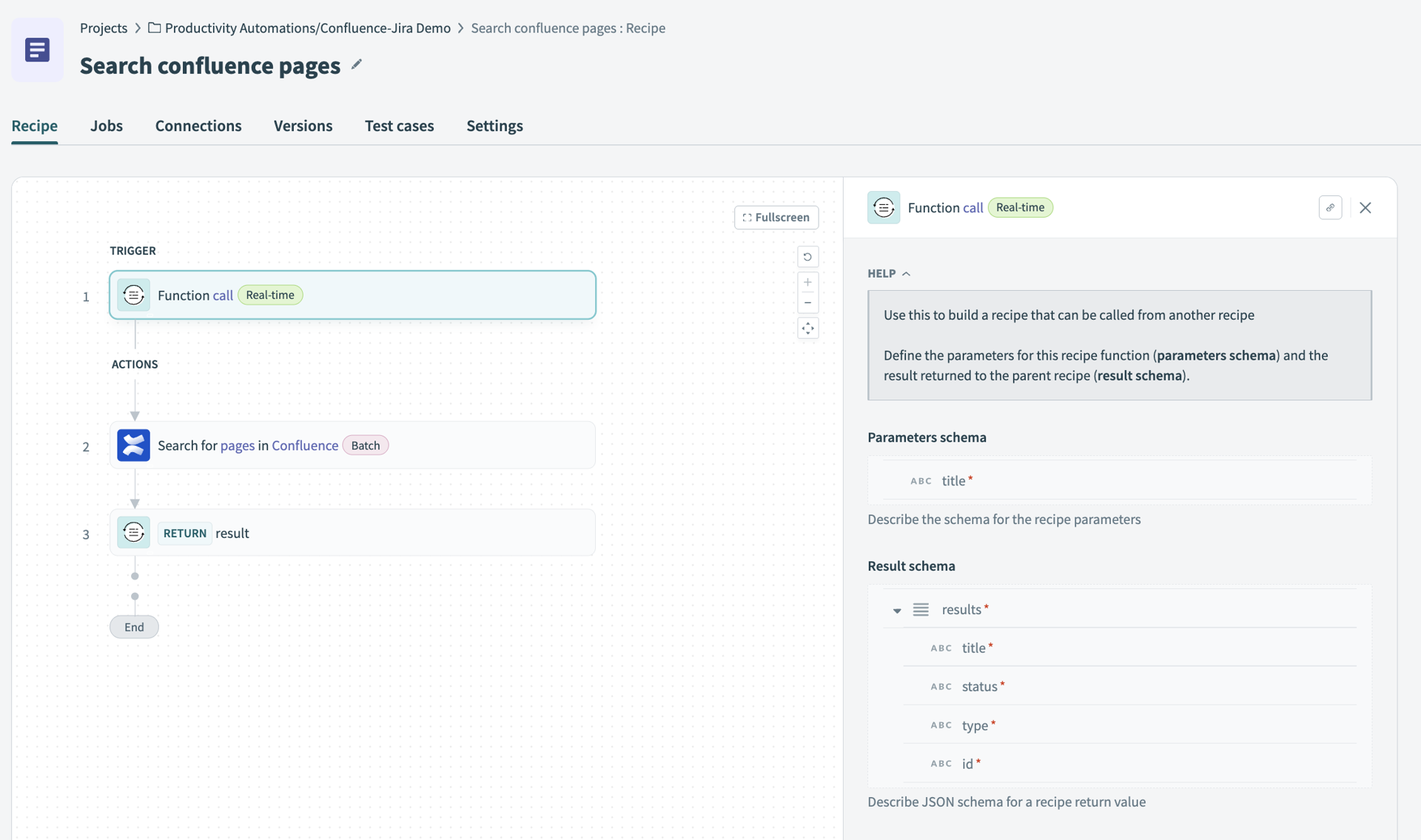Click the zoom out icon on the canvas
Image resolution: width=1421 pixels, height=840 pixels.
(x=808, y=303)
